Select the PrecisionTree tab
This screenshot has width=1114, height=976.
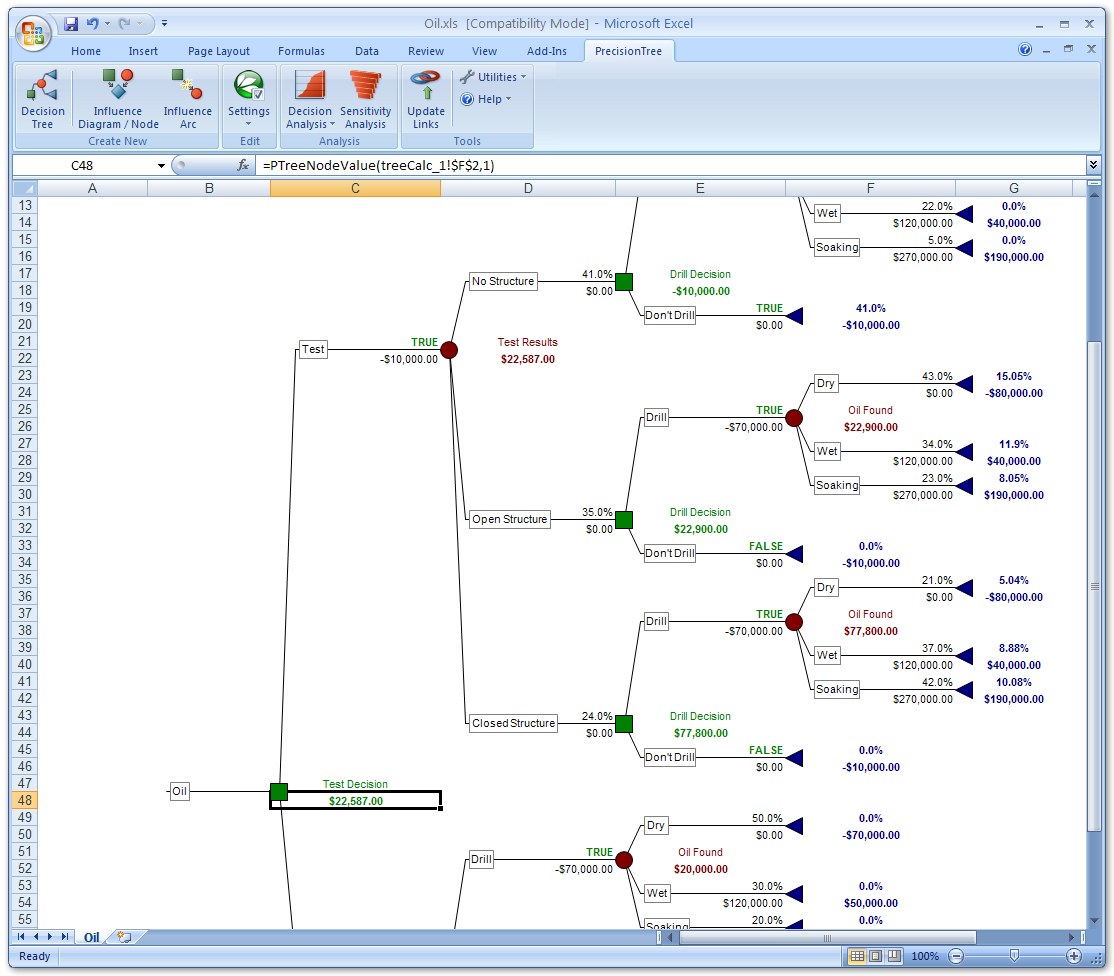tap(628, 51)
